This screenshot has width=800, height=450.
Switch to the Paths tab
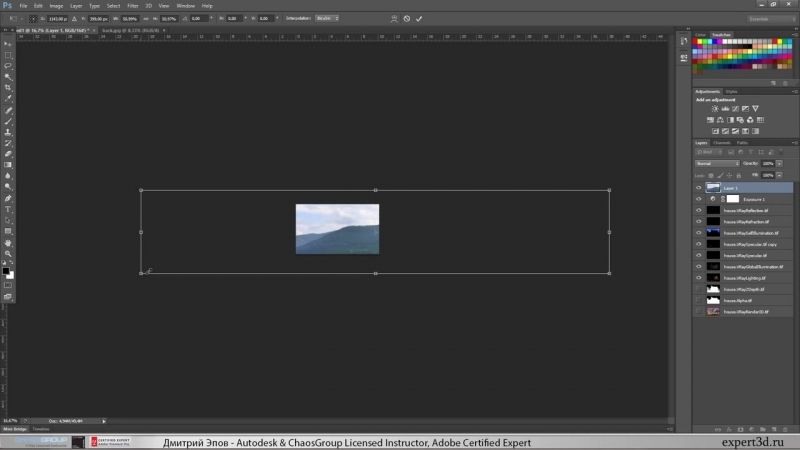[742, 143]
